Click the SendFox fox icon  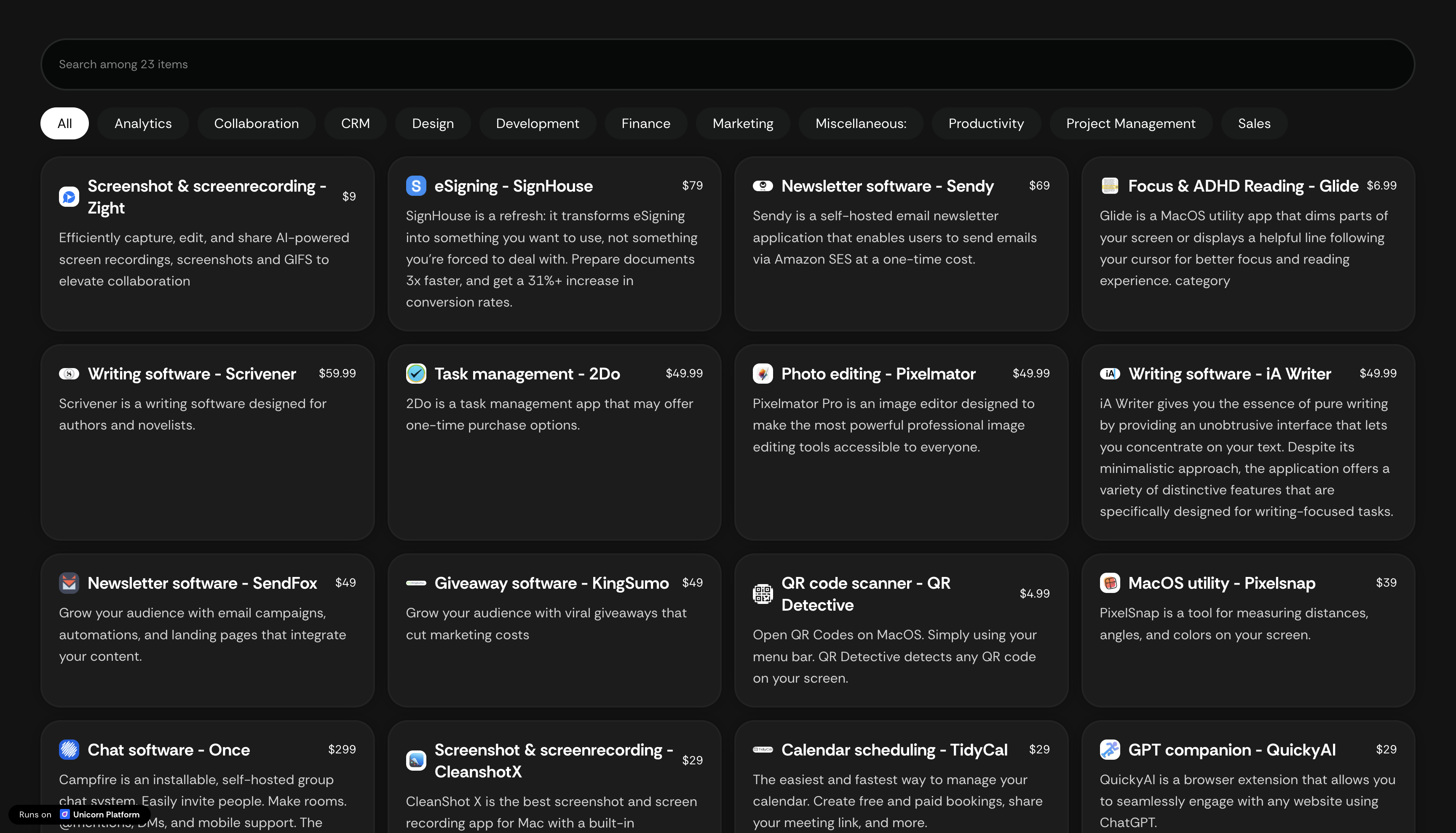[x=69, y=583]
